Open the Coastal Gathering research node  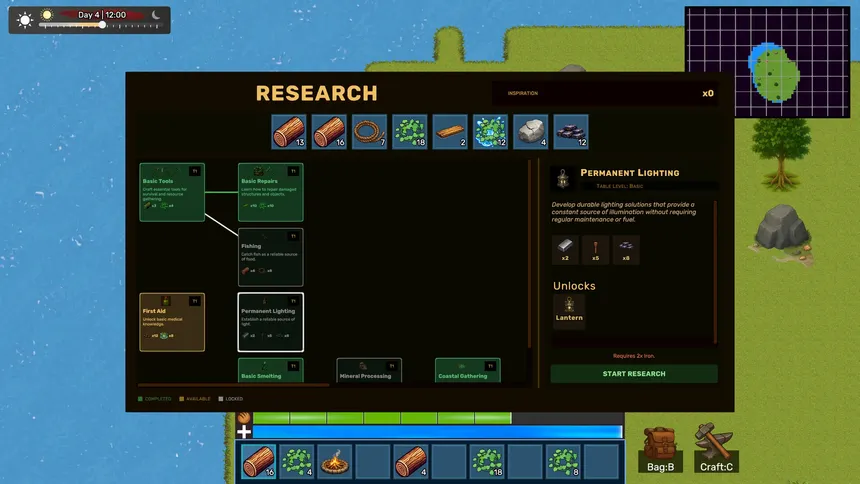point(468,370)
